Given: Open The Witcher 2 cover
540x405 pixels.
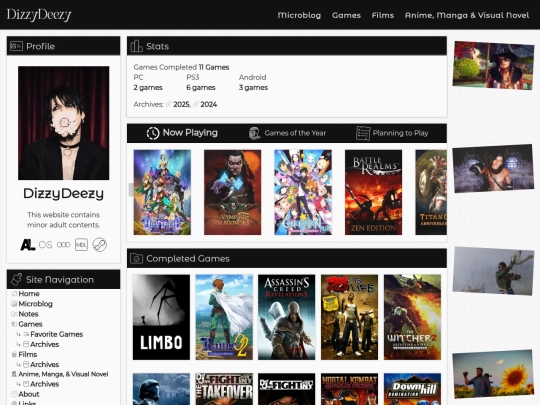Looking at the screenshot, I should (413, 317).
